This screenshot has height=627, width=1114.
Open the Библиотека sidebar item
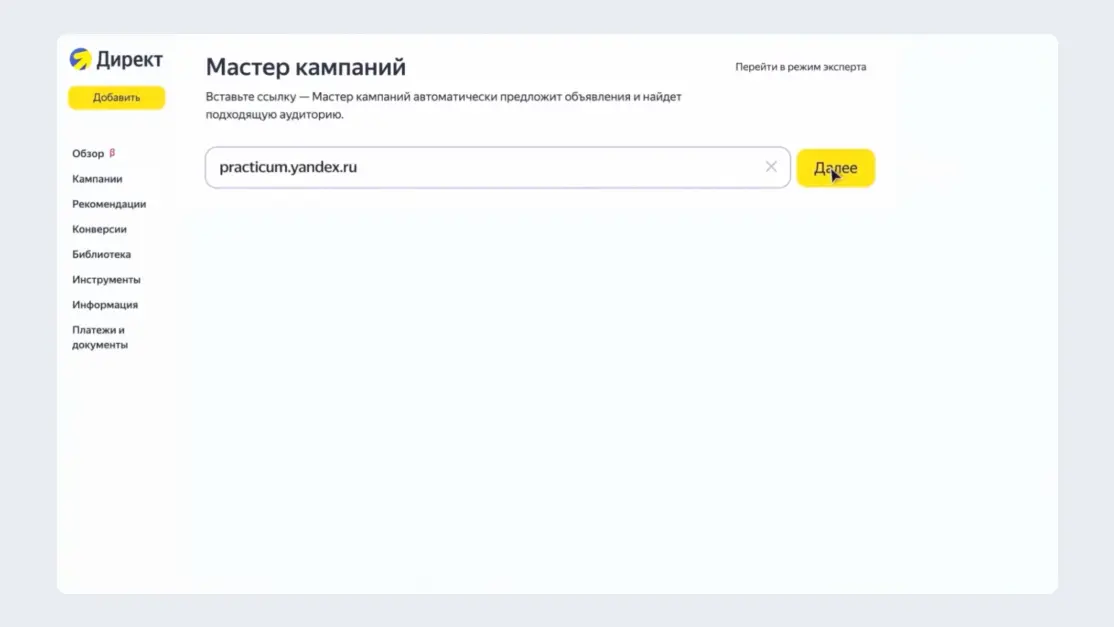[x=102, y=254]
